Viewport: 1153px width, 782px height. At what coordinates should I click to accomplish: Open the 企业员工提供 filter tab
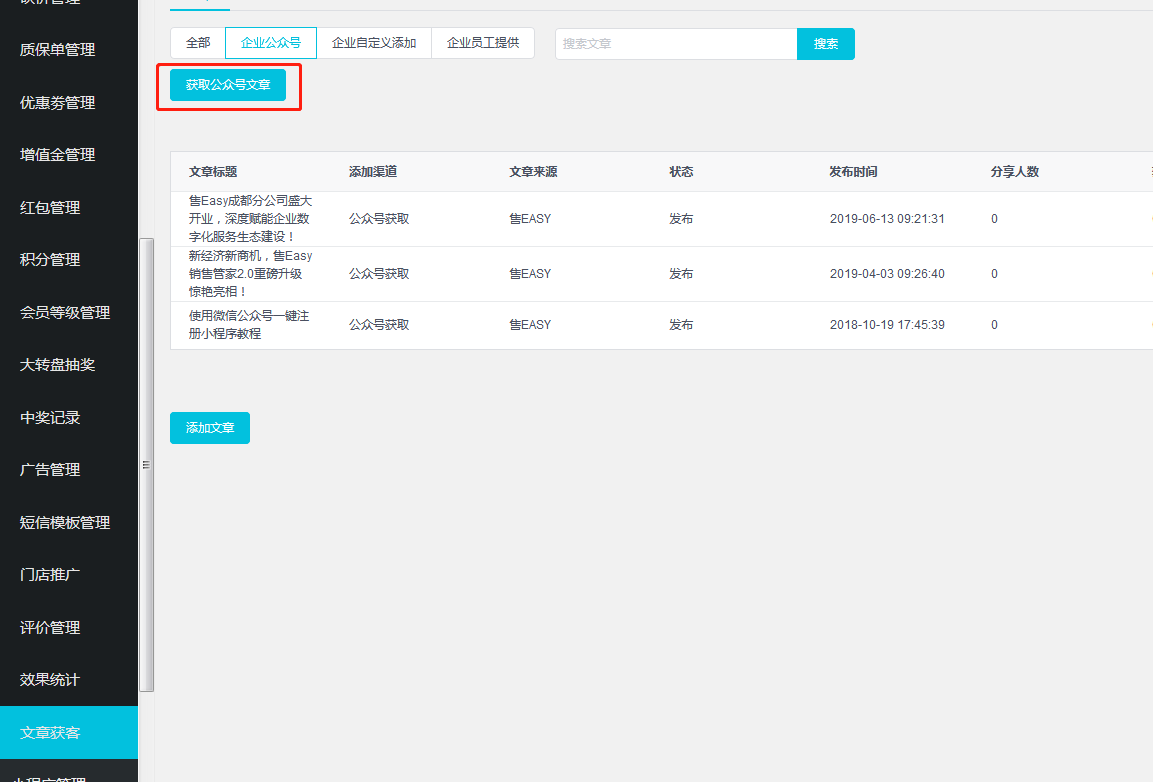tap(483, 43)
